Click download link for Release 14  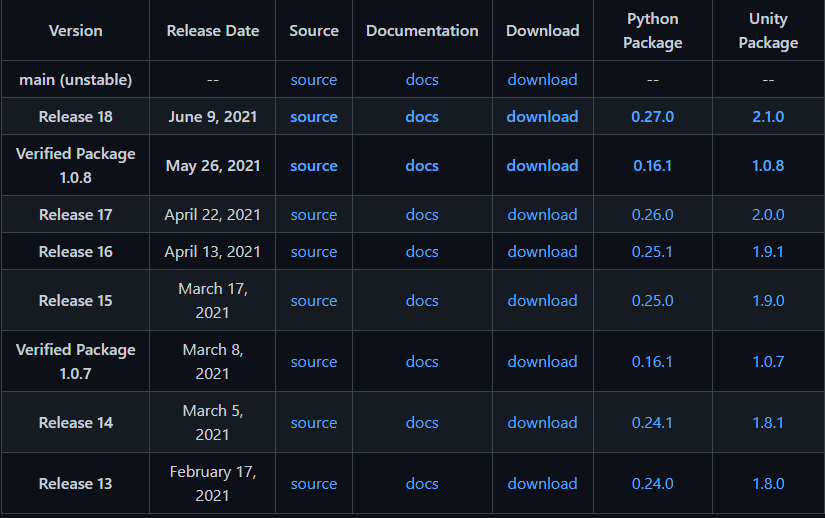542,422
